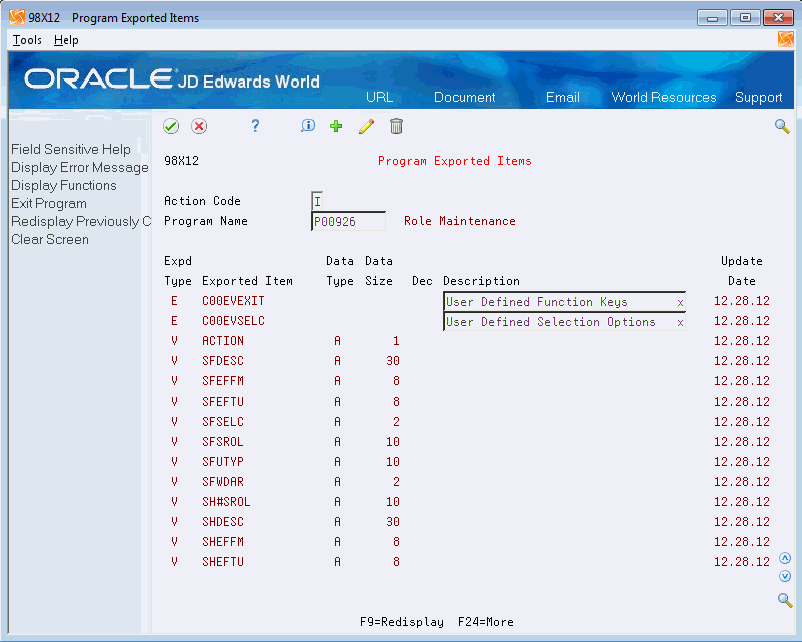Click User Defined Function Keys description field
802x642 pixels.
(x=564, y=302)
